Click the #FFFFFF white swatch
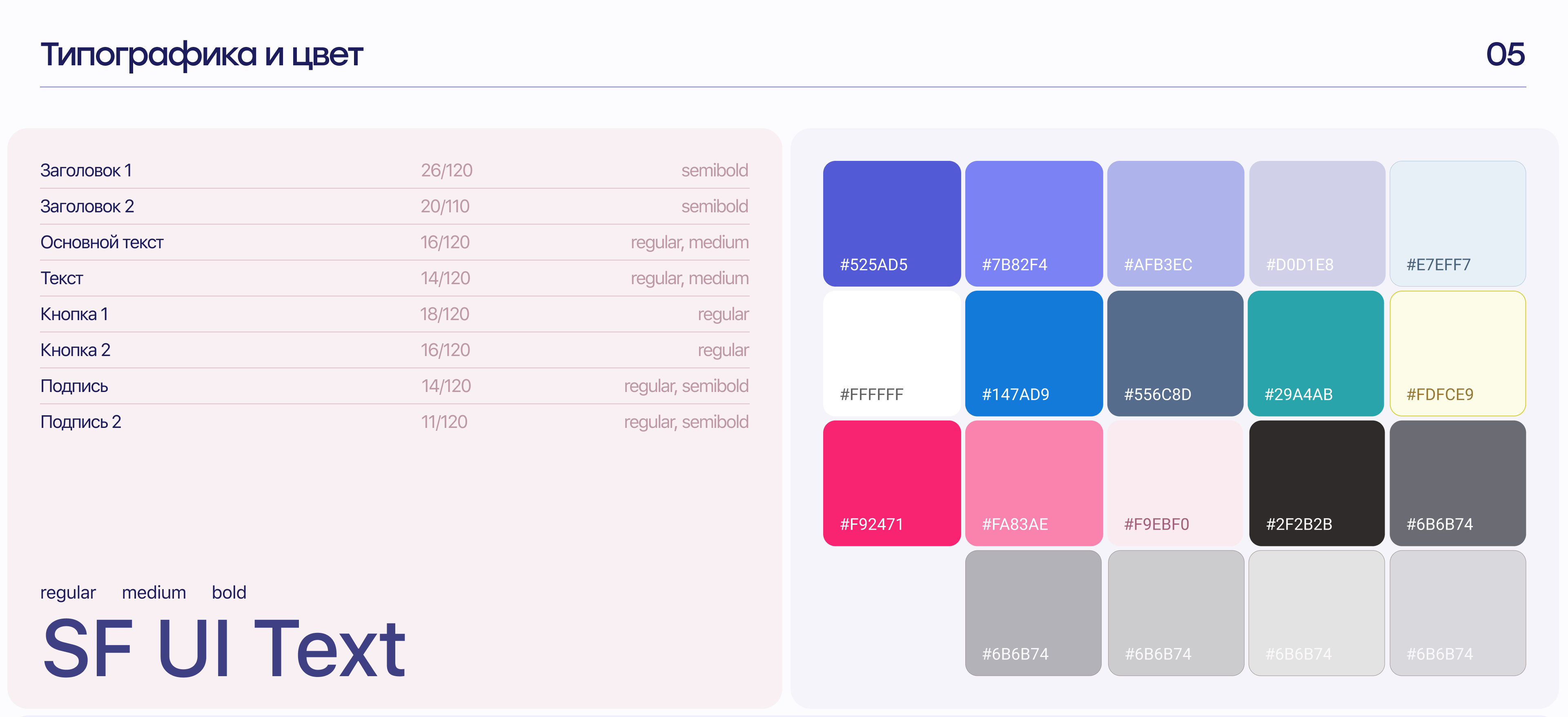The image size is (1568, 717). point(891,353)
